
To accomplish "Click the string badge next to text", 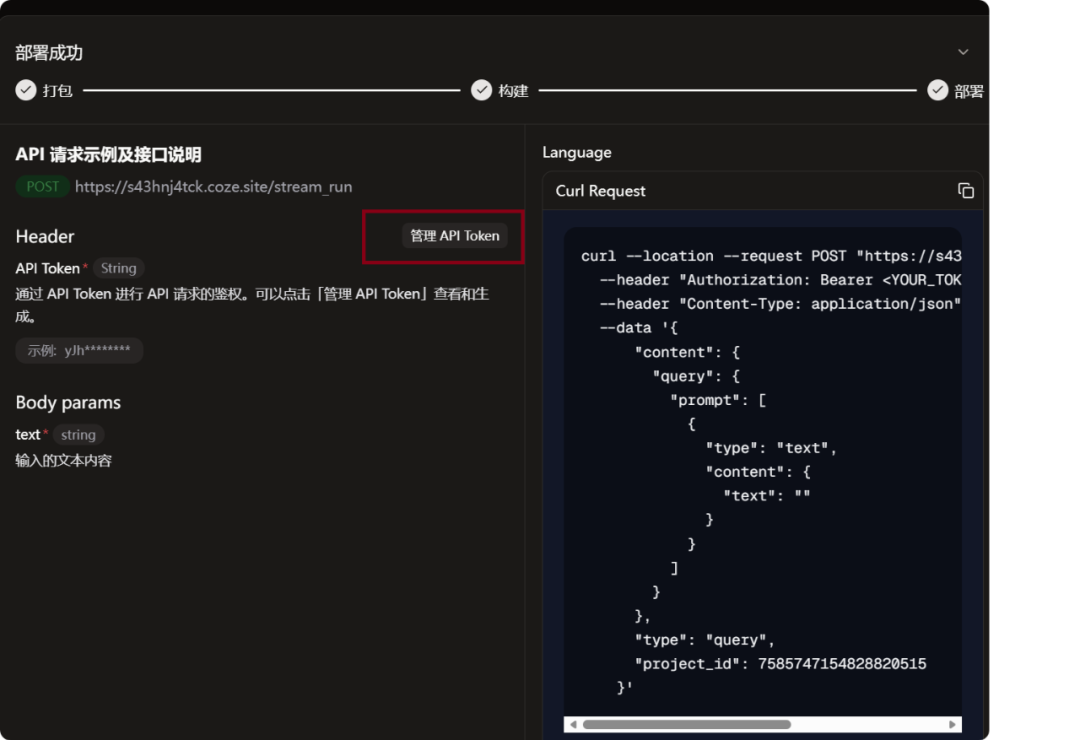I will tap(78, 435).
